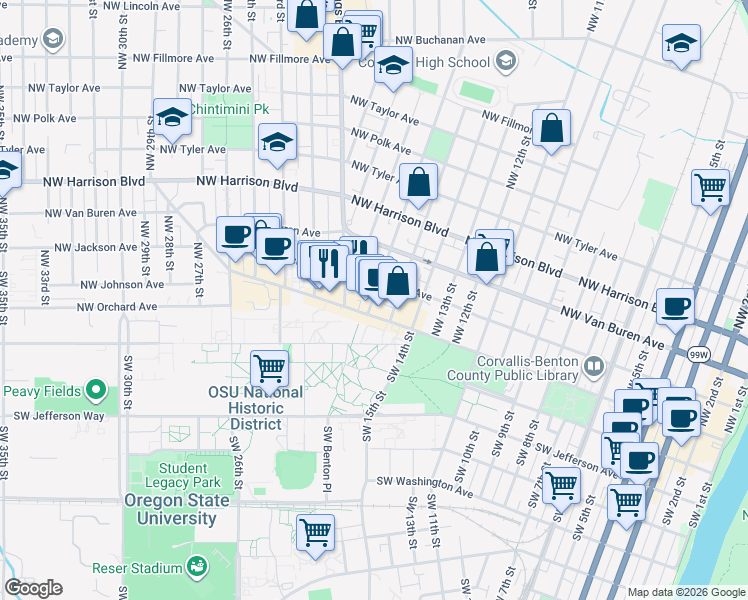
Task: Open the coffee cup marker next to NW Jackson Ave
Action: 235,236
